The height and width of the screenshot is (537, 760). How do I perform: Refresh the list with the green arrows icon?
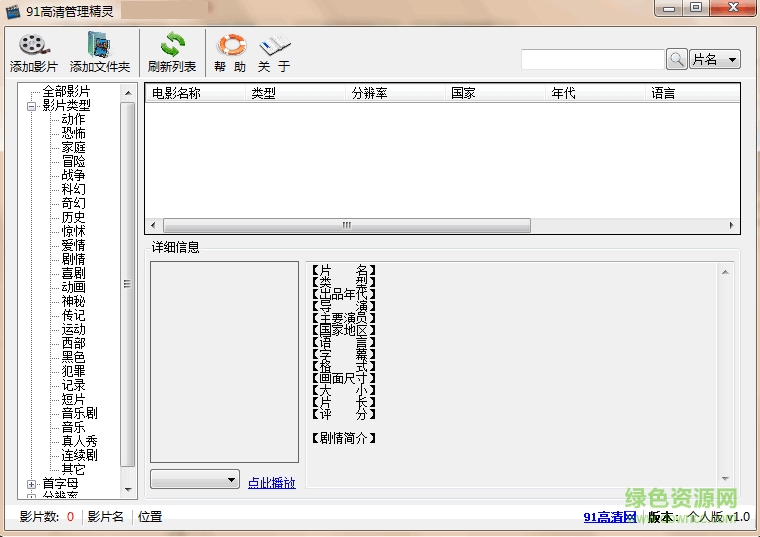(x=173, y=45)
